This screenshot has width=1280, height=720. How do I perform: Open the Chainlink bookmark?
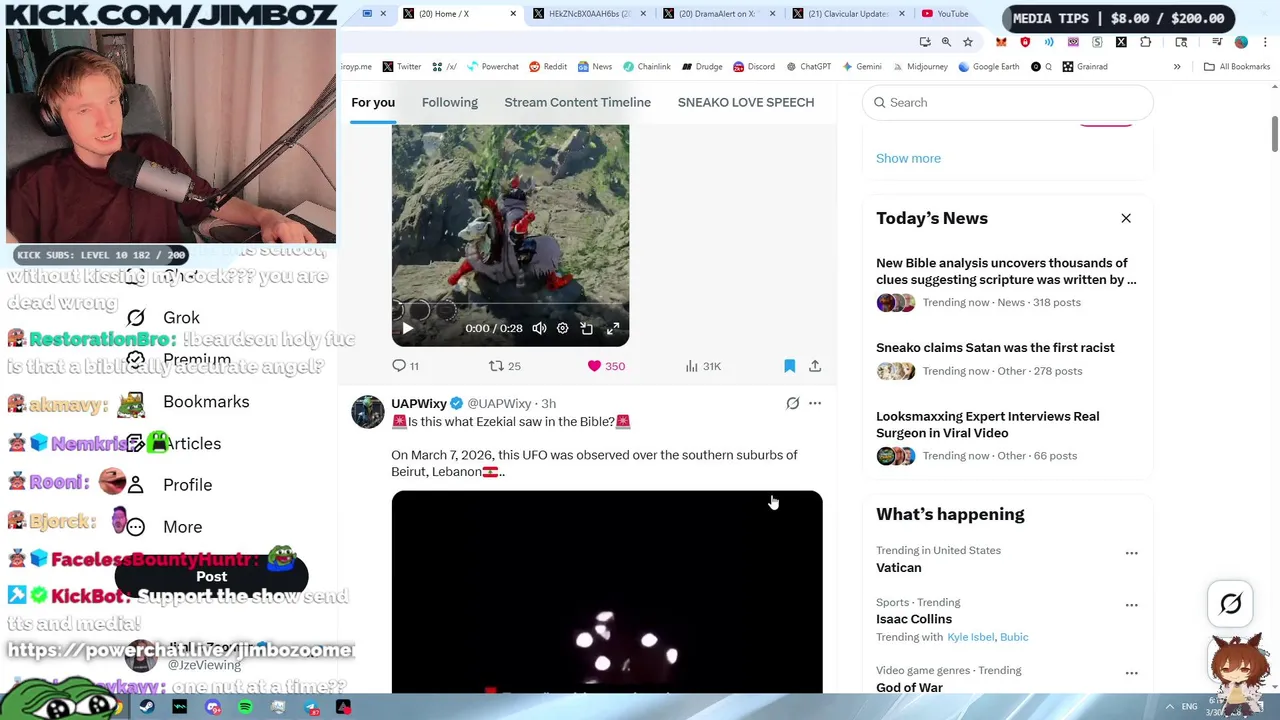646,67
